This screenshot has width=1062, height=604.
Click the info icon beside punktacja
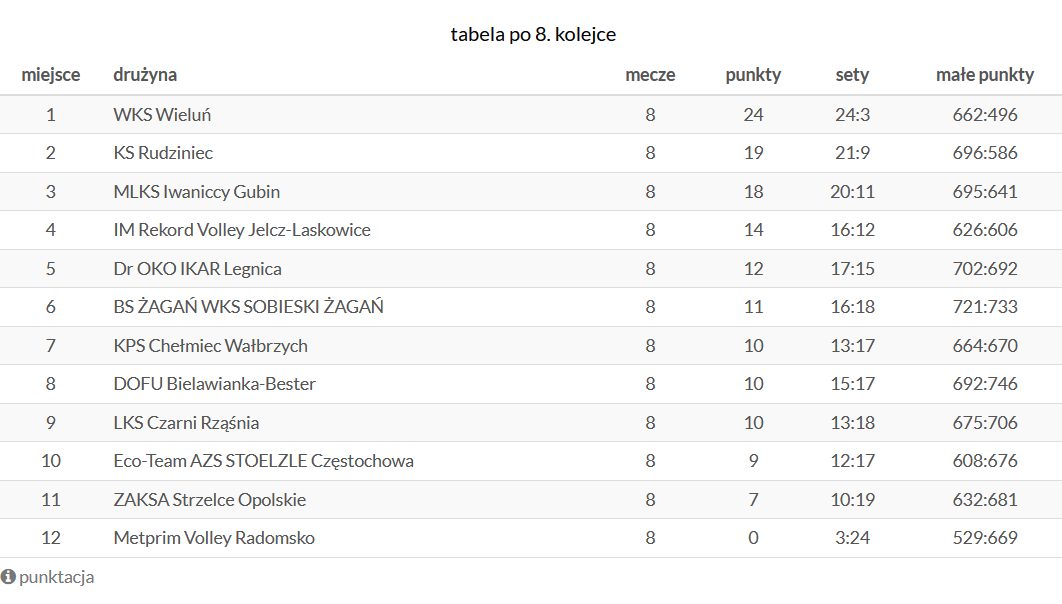pos(8,577)
